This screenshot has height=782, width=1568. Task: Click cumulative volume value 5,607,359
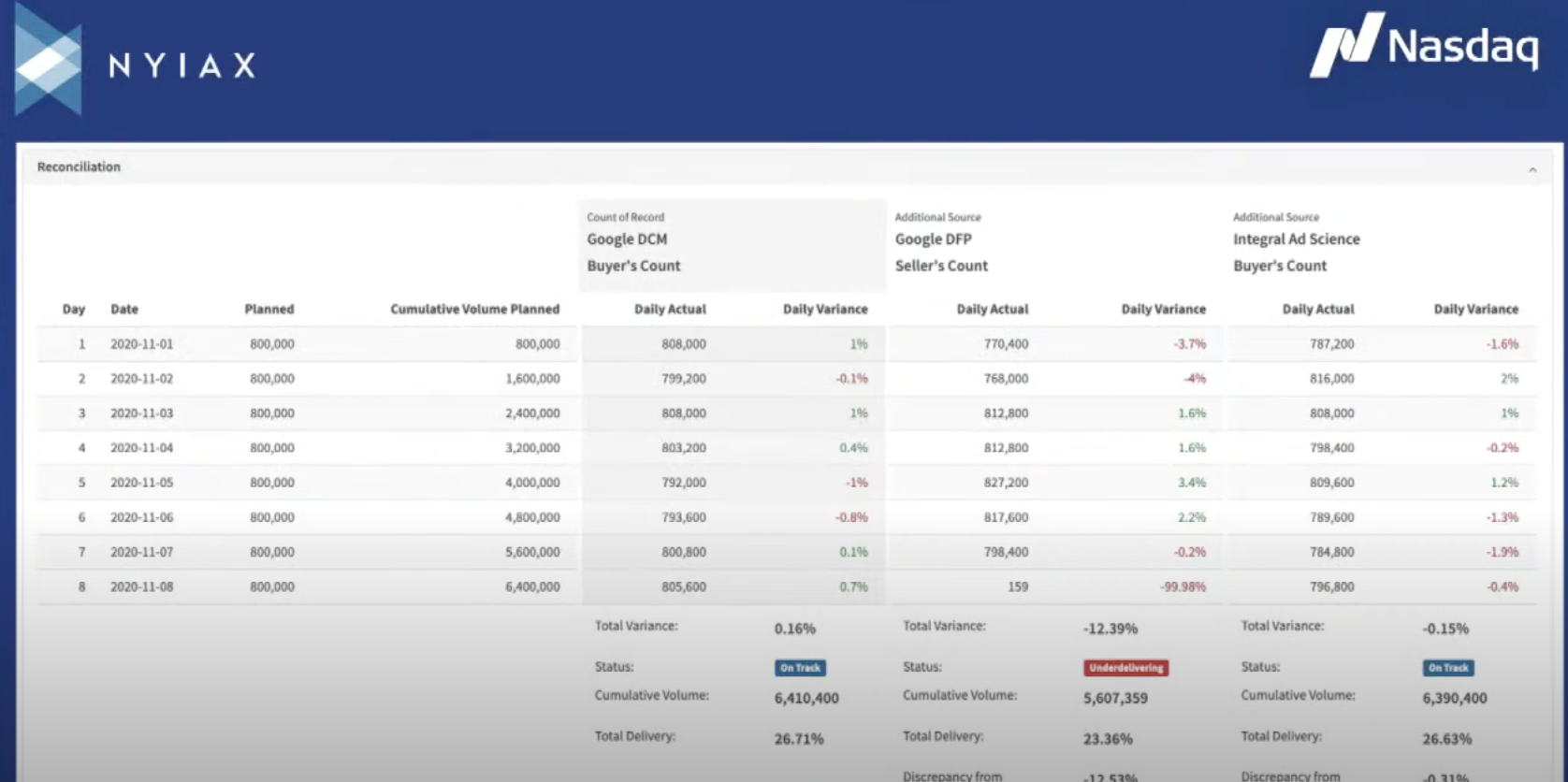[x=1115, y=698]
